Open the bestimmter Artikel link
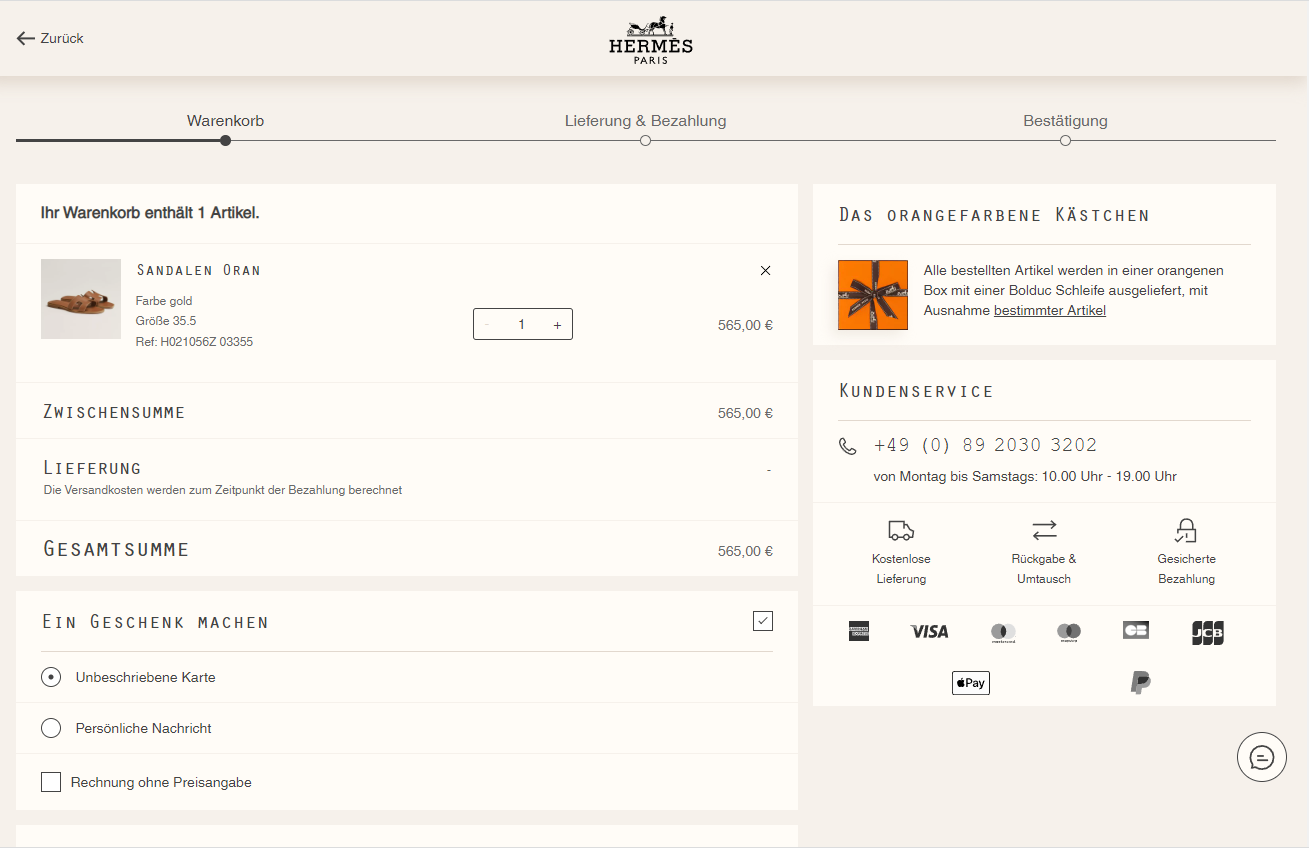 [1050, 310]
